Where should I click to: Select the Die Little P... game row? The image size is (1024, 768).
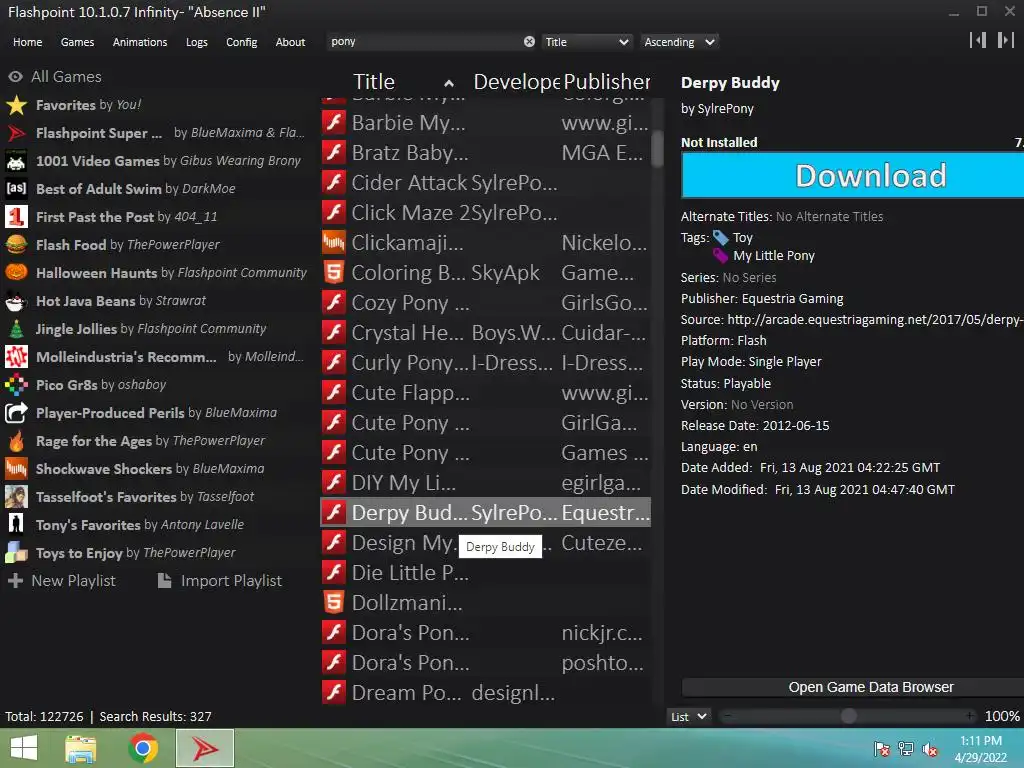tap(486, 573)
